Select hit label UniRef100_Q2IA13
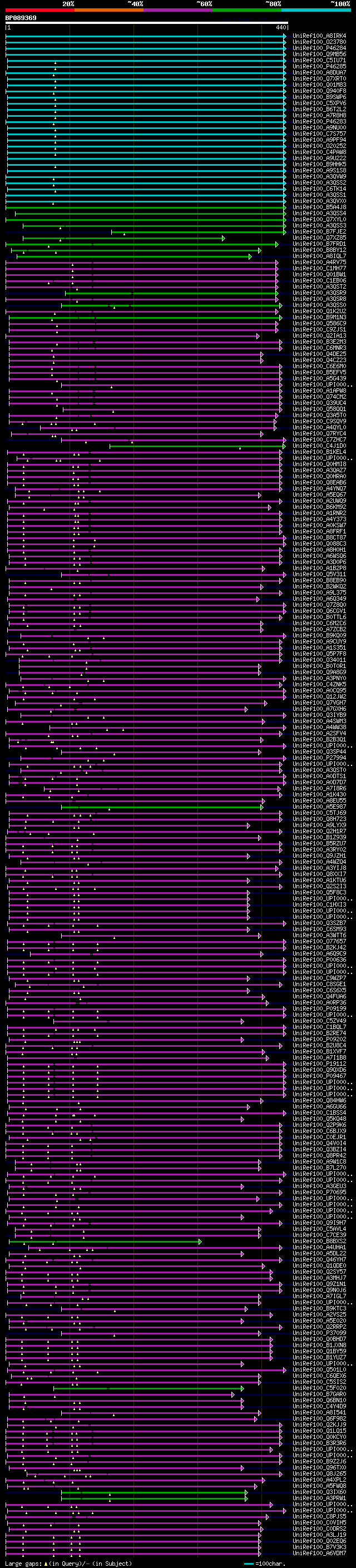The height and width of the screenshot is (1568, 356). tap(319, 336)
